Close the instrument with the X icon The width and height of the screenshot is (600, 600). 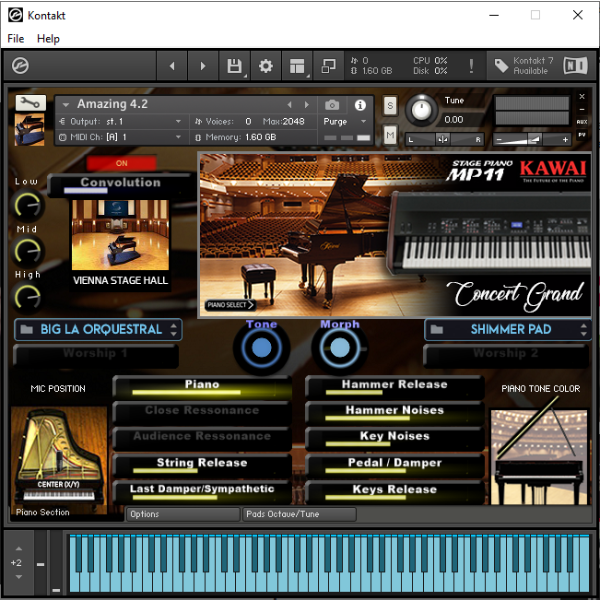[x=582, y=96]
